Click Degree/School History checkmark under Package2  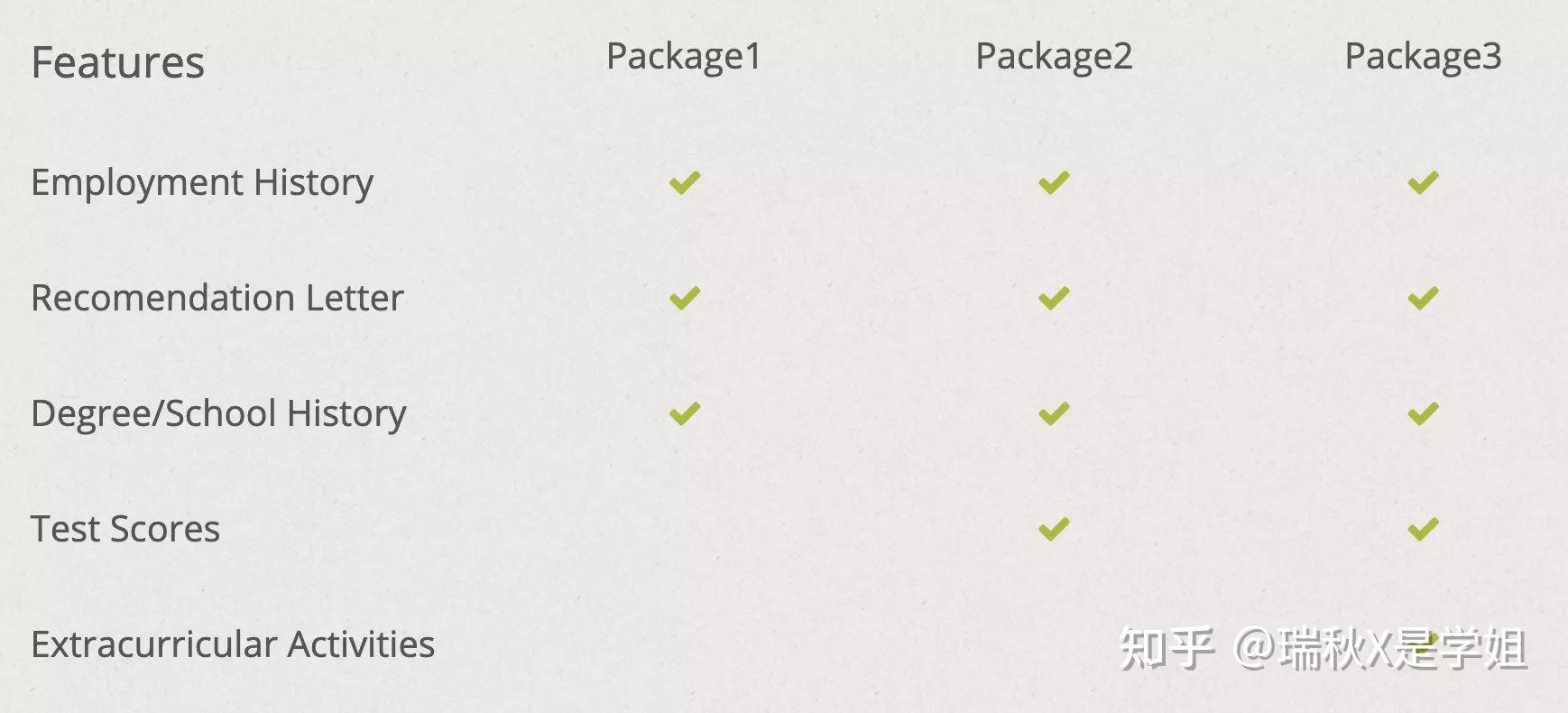click(1054, 413)
